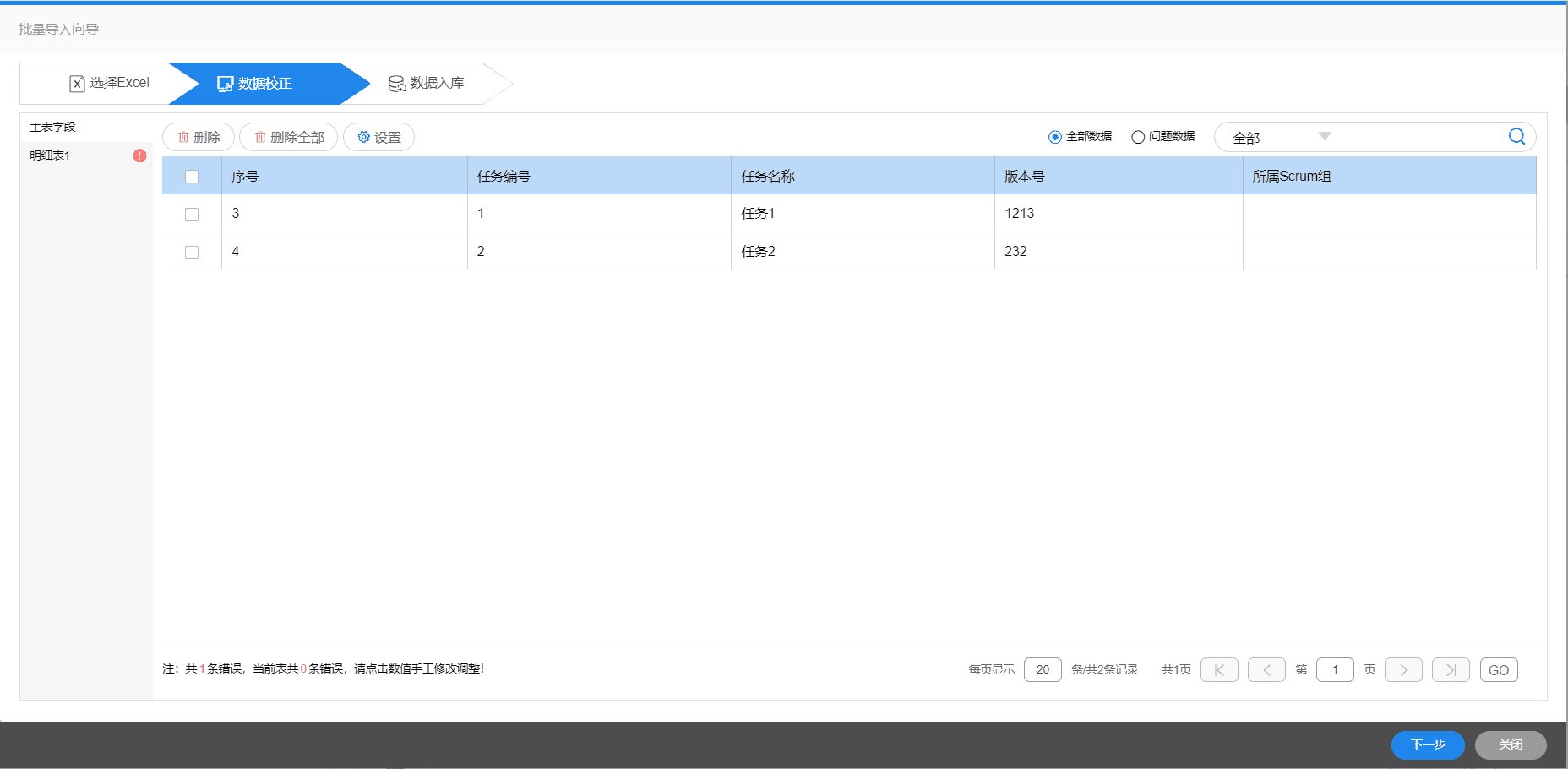
Task: Click the empty Scrum组 cell in row 任务2
Action: [x=1390, y=251]
